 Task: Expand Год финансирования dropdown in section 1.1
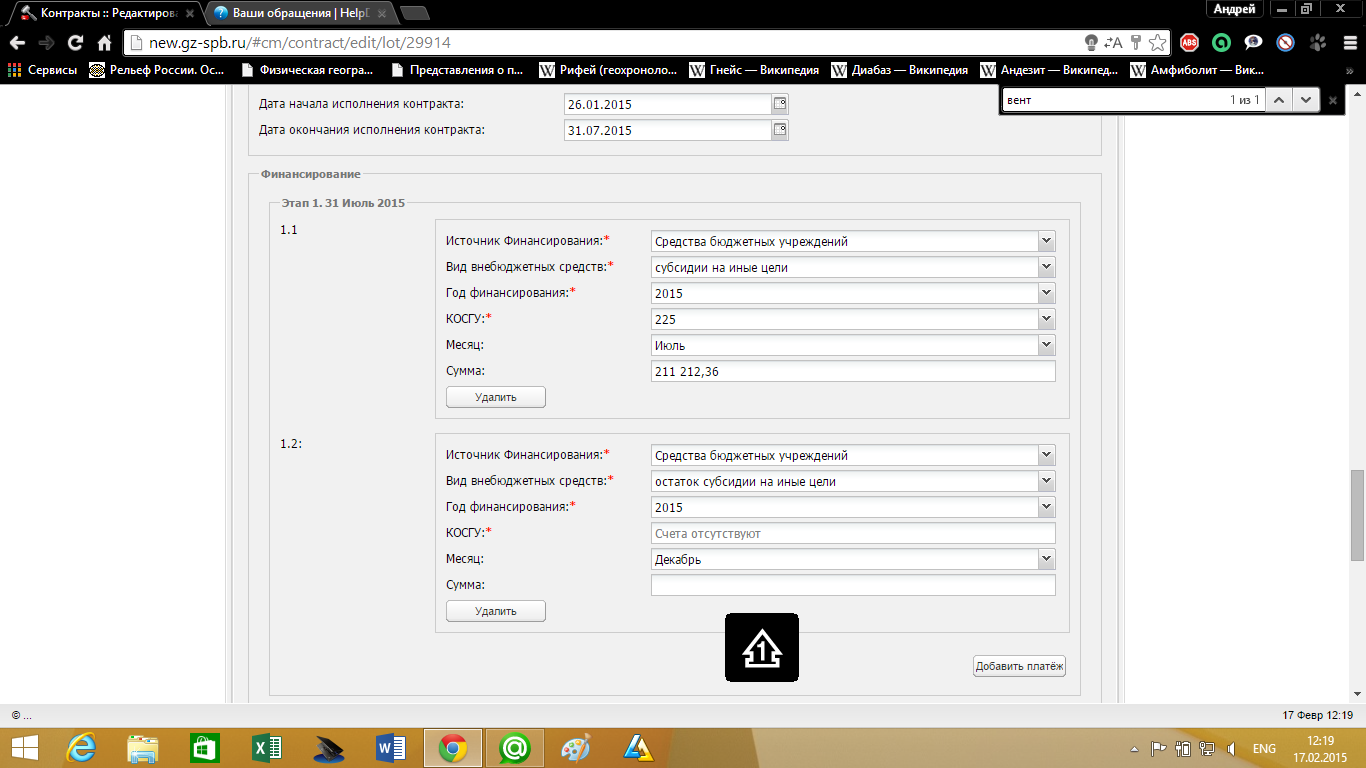1046,293
